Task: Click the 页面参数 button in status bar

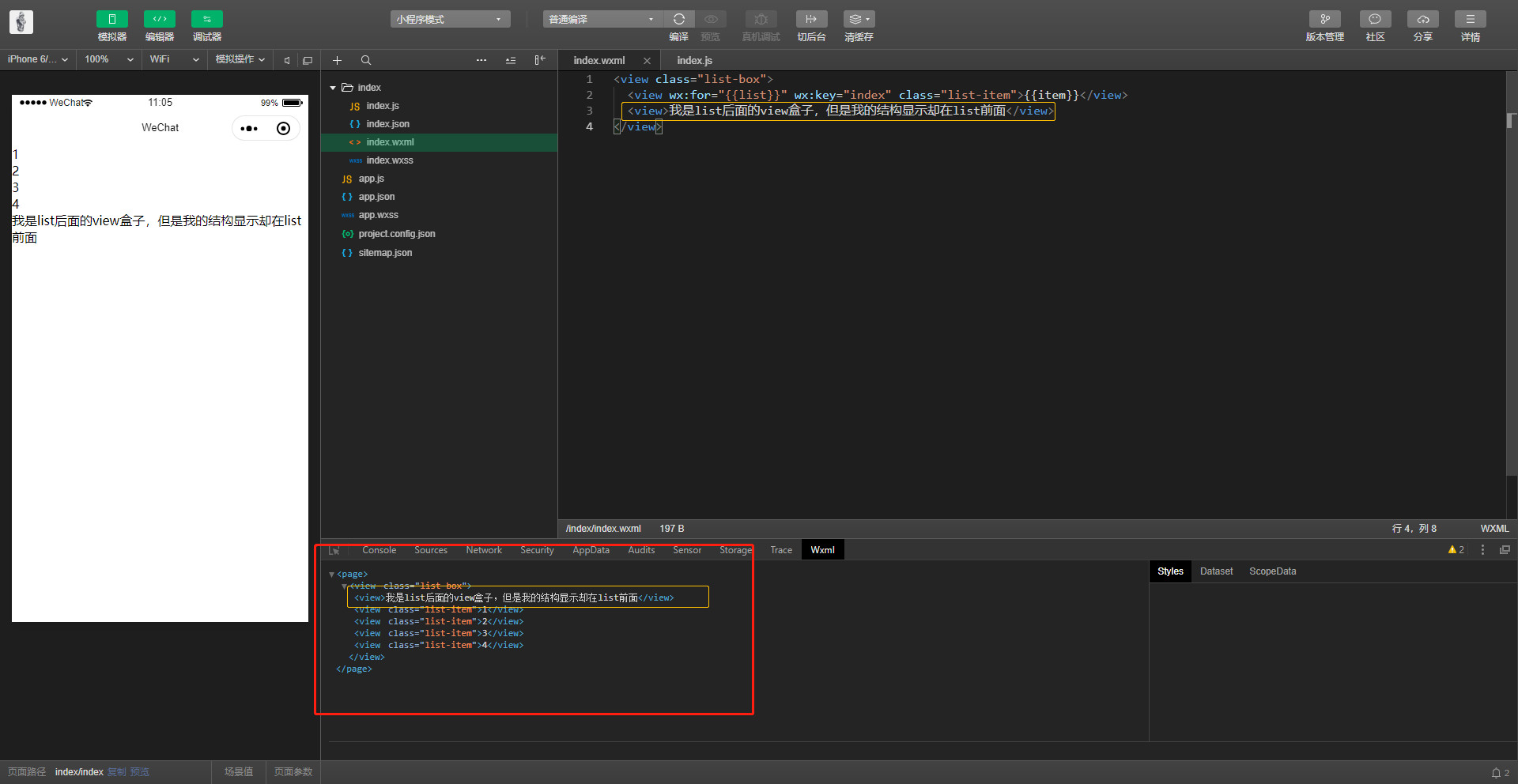Action: click(293, 772)
